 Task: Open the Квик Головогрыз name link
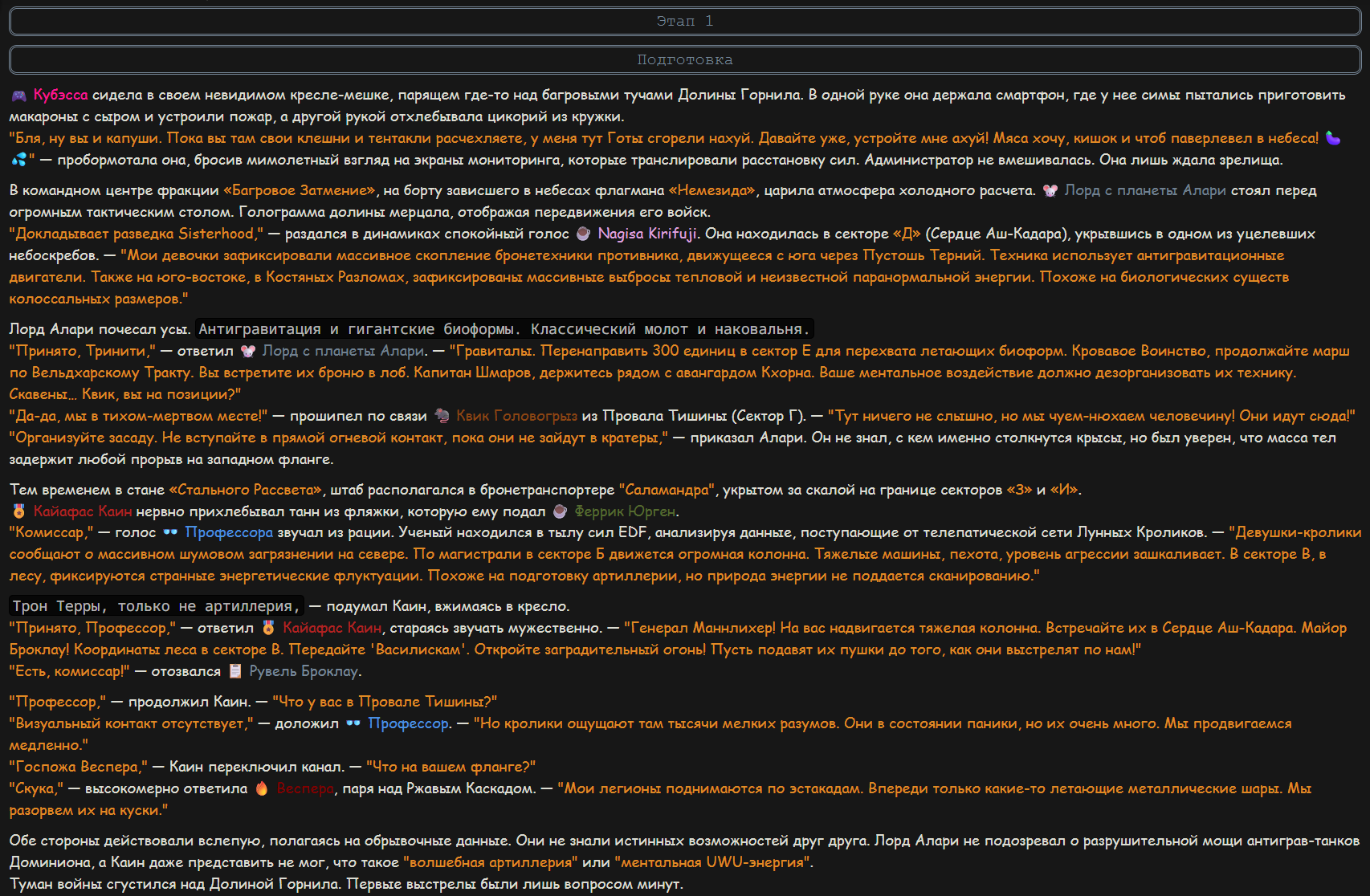pyautogui.click(x=516, y=416)
